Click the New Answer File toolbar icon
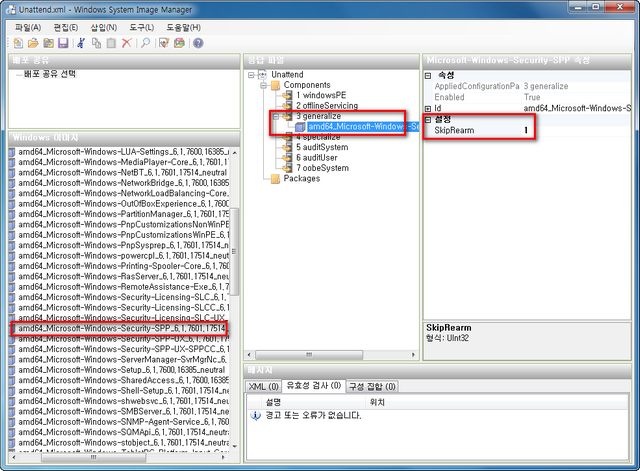The width and height of the screenshot is (640, 471). tap(18, 43)
